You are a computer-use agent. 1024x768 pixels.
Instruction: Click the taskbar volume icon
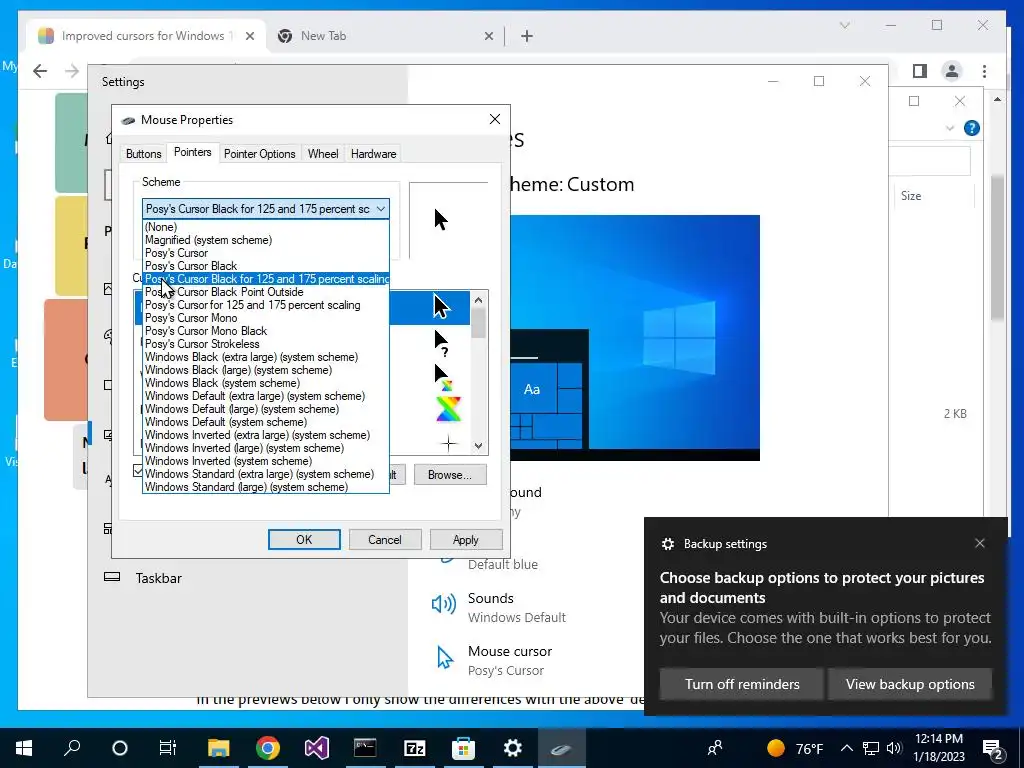pos(894,748)
